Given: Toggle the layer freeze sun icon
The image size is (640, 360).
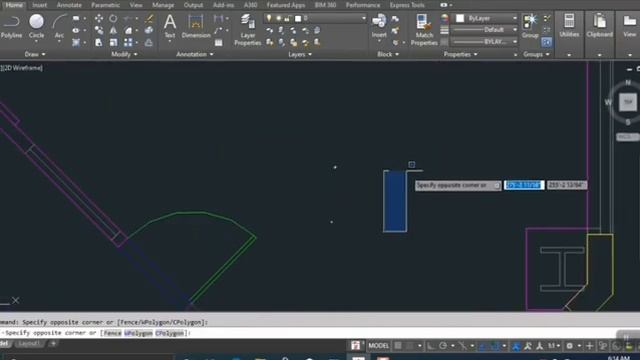Looking at the screenshot, I should pyautogui.click(x=278, y=18).
